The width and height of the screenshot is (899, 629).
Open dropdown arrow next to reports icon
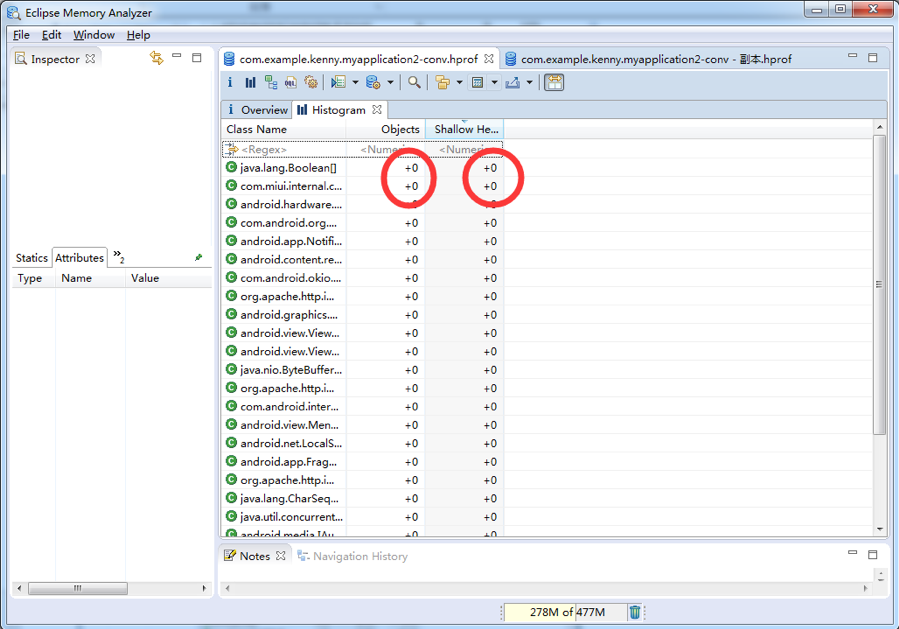pos(355,83)
